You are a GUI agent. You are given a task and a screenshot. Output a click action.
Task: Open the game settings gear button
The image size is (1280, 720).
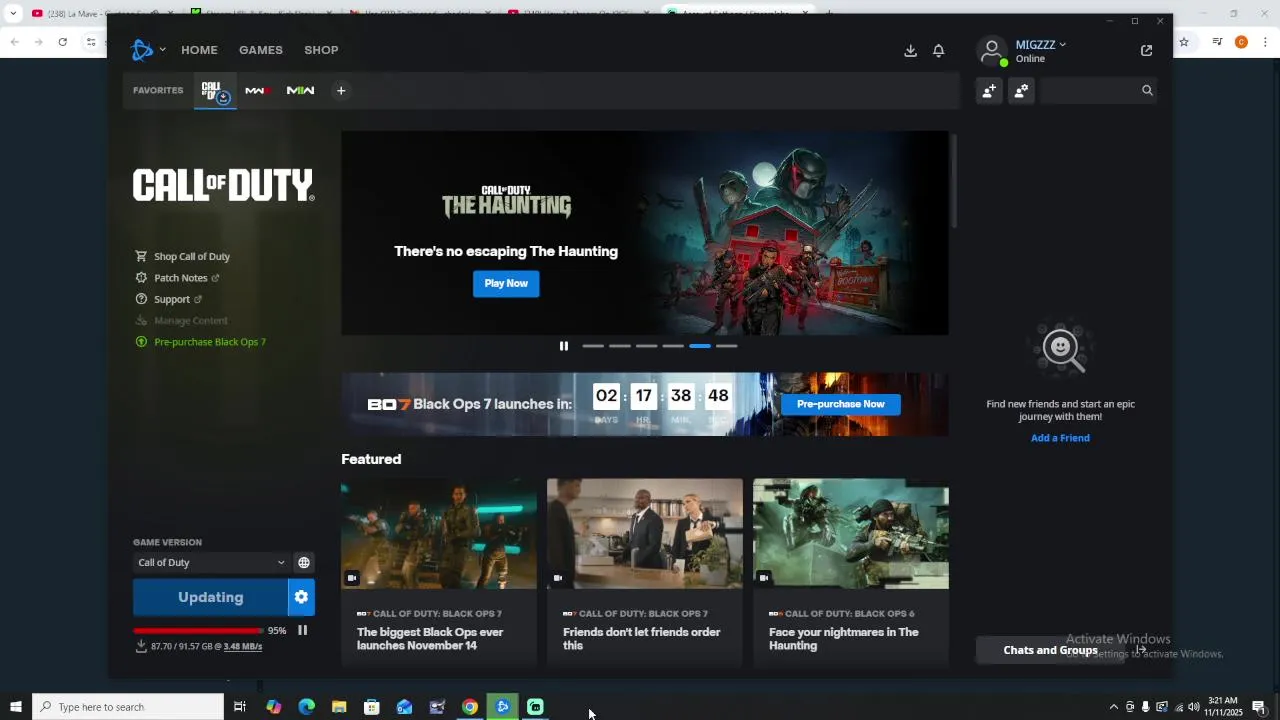pyautogui.click(x=301, y=598)
